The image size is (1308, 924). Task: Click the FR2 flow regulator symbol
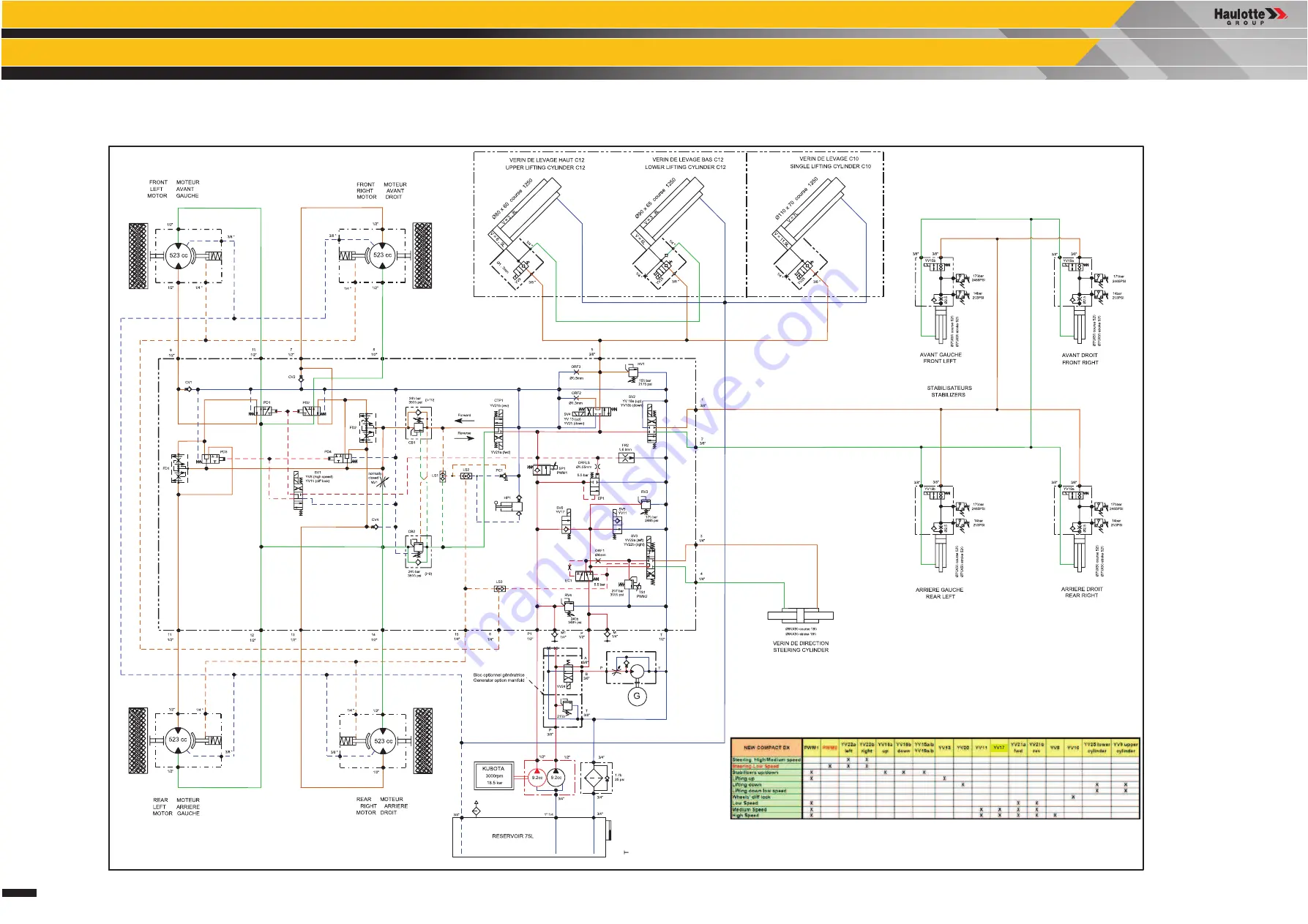[626, 458]
